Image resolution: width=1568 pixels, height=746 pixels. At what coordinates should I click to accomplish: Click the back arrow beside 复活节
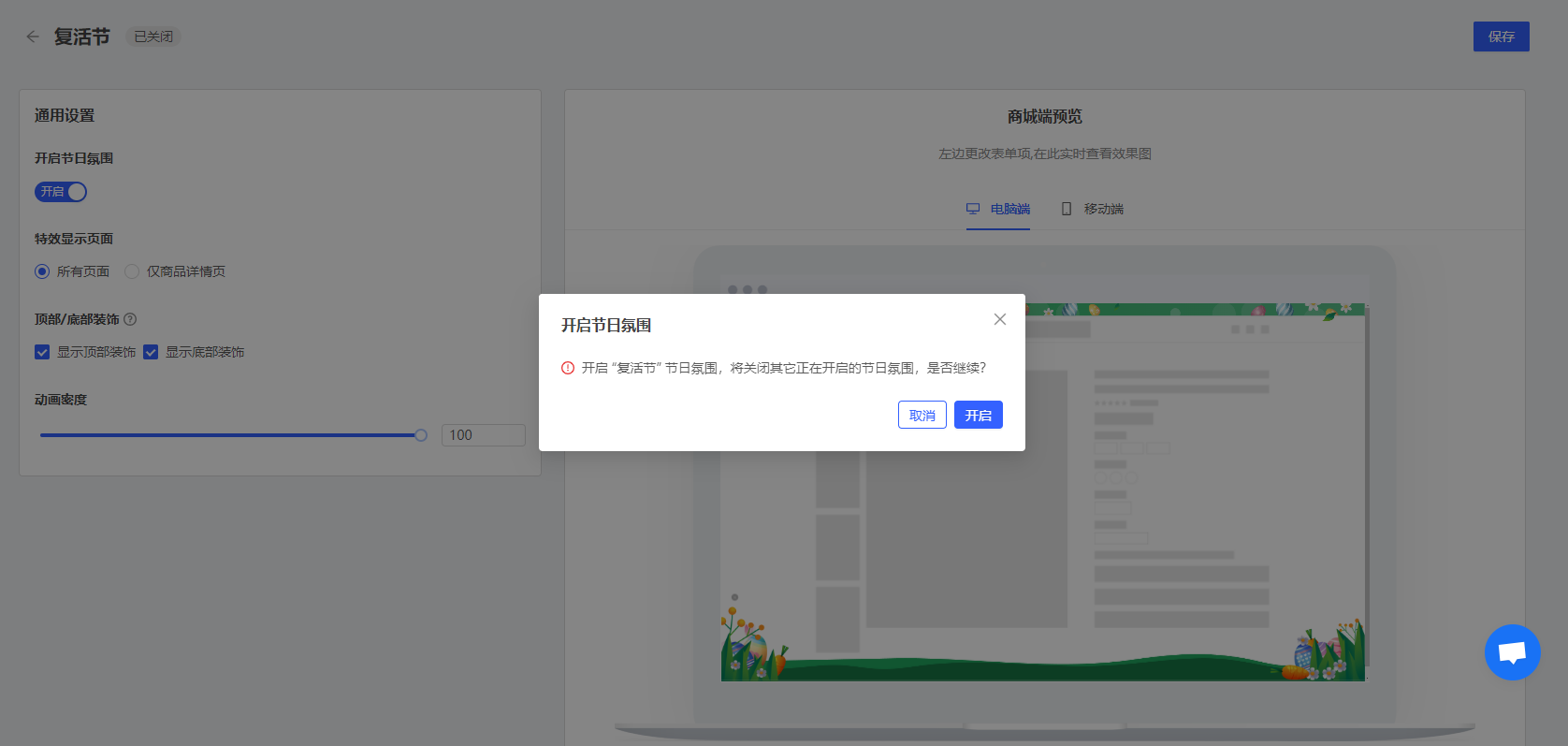click(x=33, y=37)
